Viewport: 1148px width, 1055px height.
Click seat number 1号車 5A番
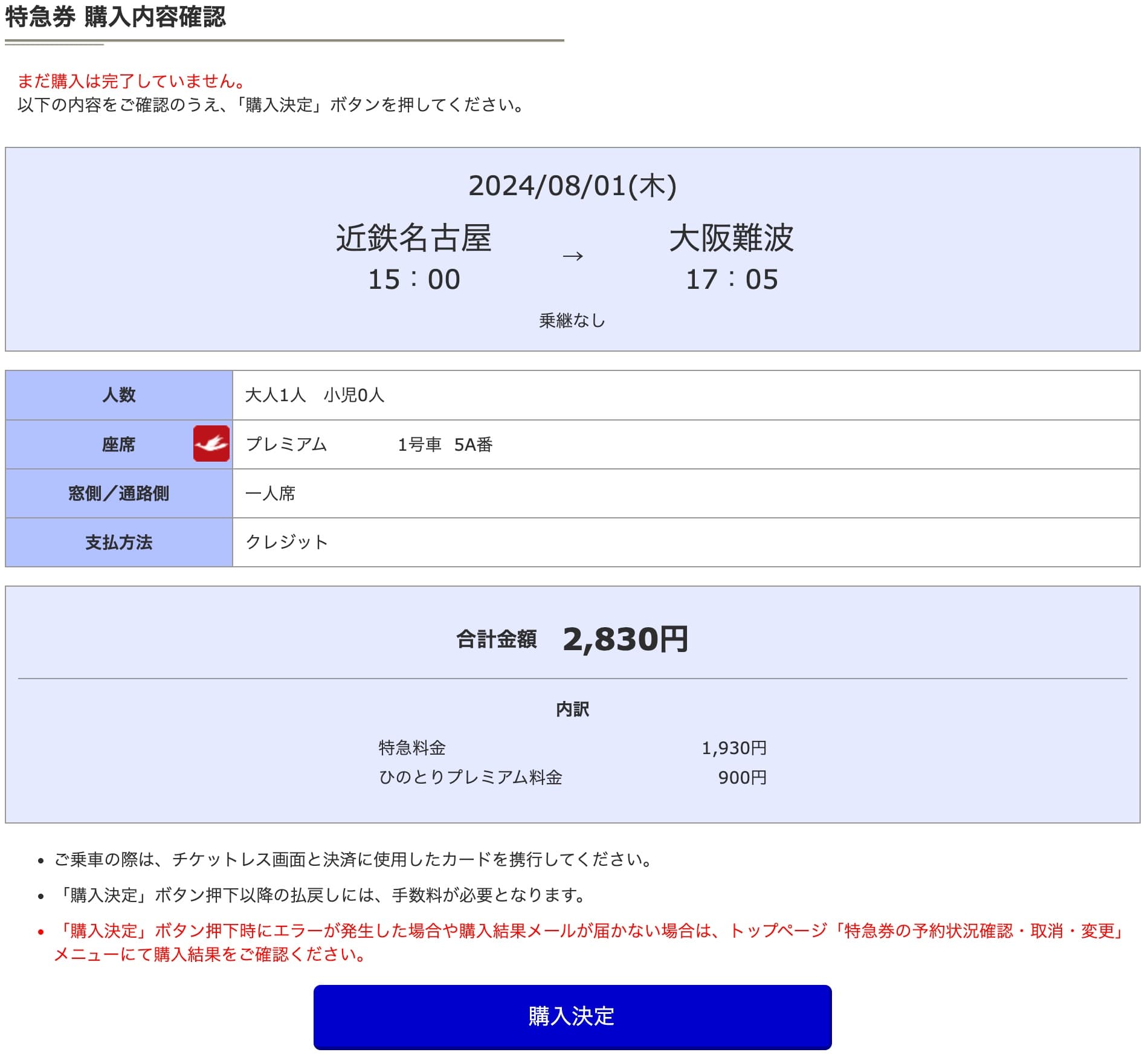tap(445, 445)
